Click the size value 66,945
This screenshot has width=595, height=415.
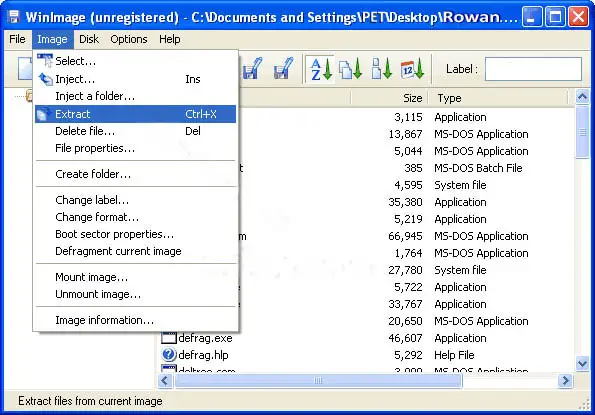(x=405, y=236)
